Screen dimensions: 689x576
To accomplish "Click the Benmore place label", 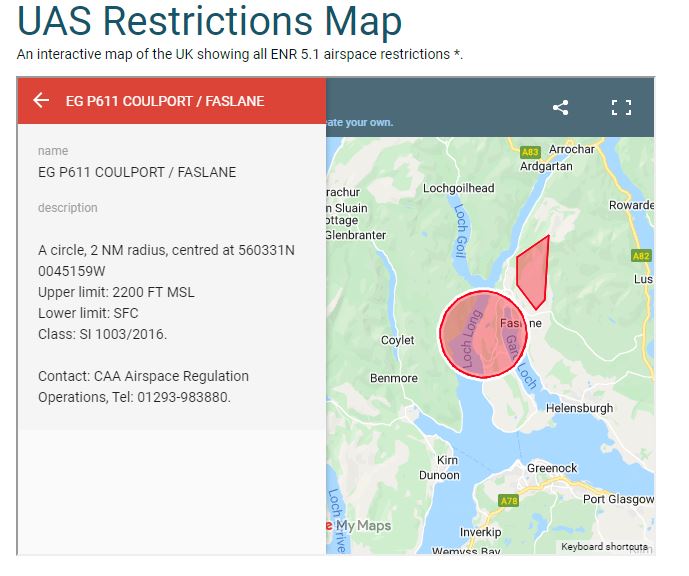I will pos(394,378).
